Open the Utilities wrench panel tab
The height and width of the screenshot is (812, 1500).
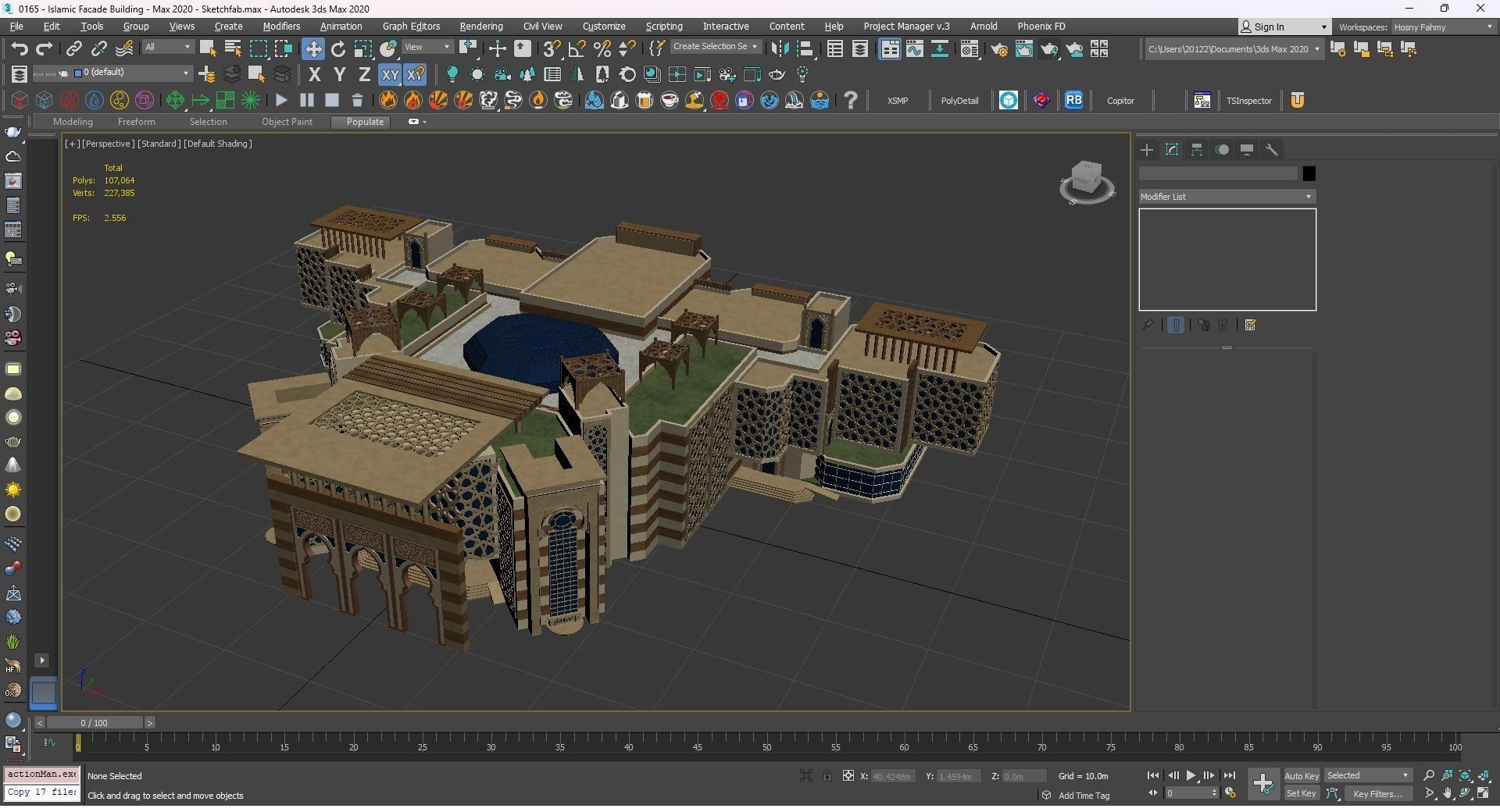point(1272,150)
